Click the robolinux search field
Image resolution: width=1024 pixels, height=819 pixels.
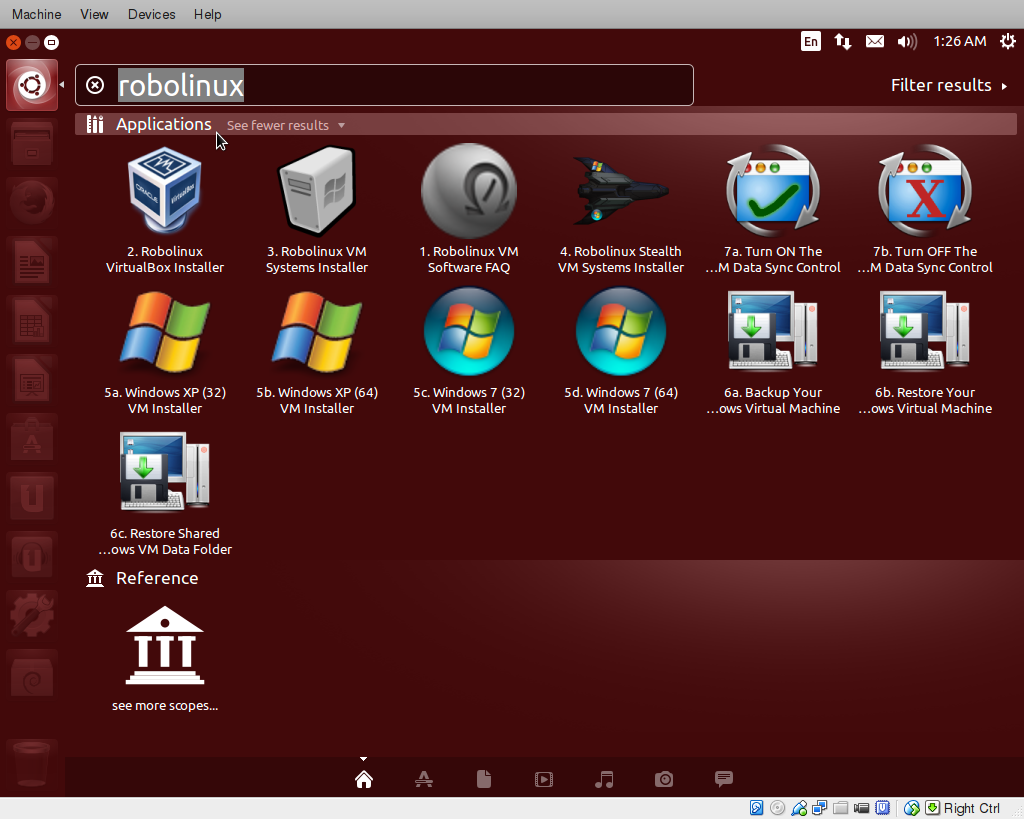[x=384, y=85]
